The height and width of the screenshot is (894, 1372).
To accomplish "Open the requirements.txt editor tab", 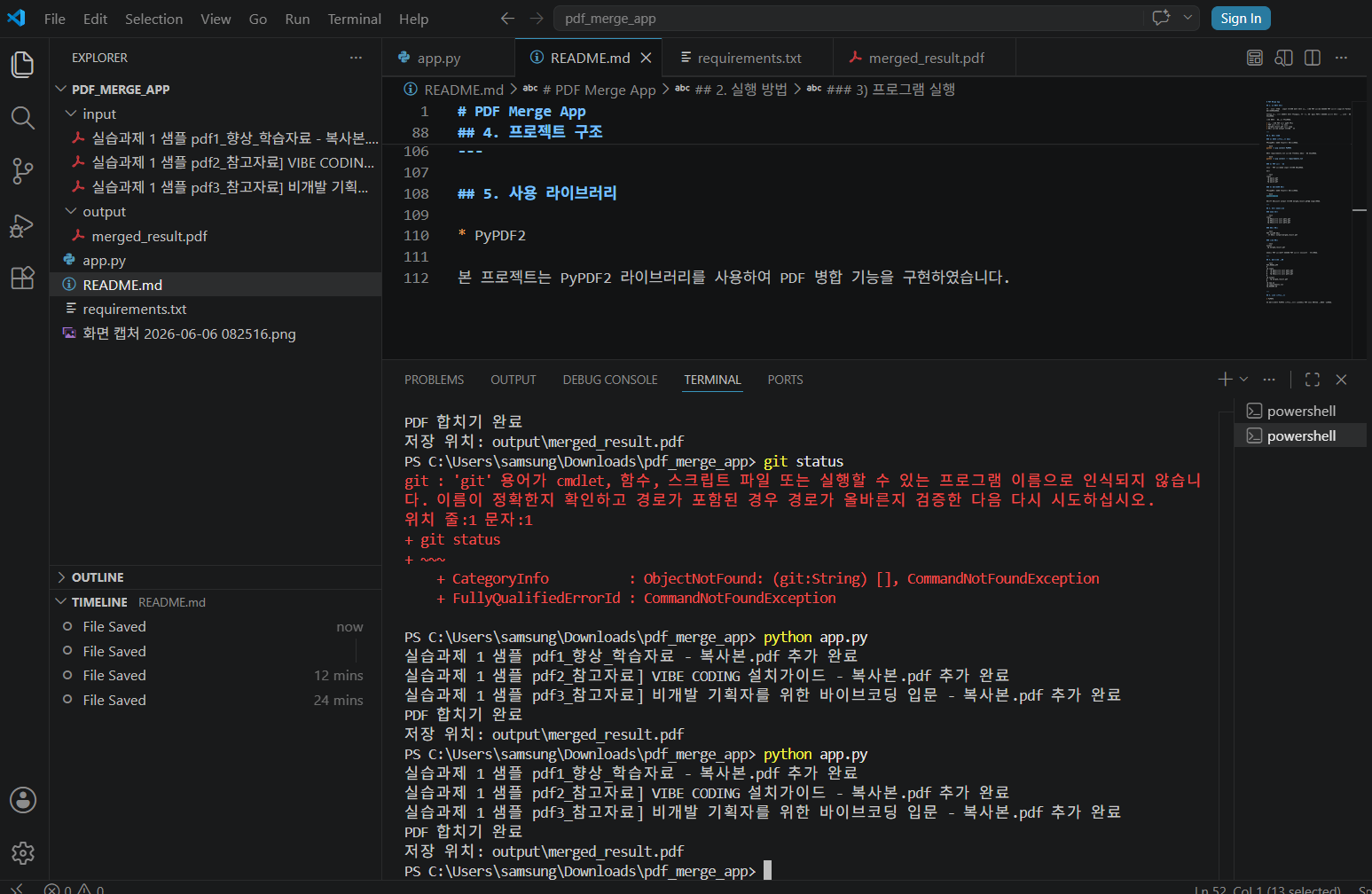I will pos(749,58).
